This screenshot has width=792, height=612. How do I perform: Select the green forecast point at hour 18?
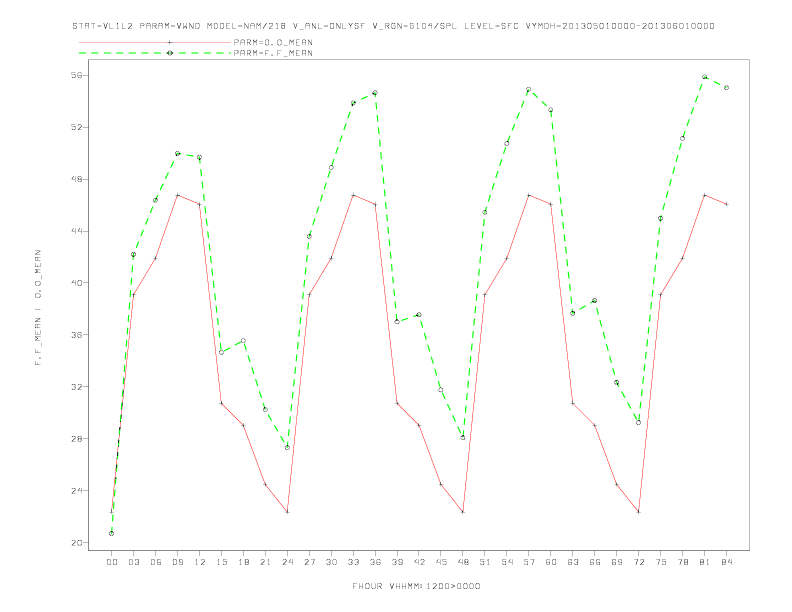[243, 341]
